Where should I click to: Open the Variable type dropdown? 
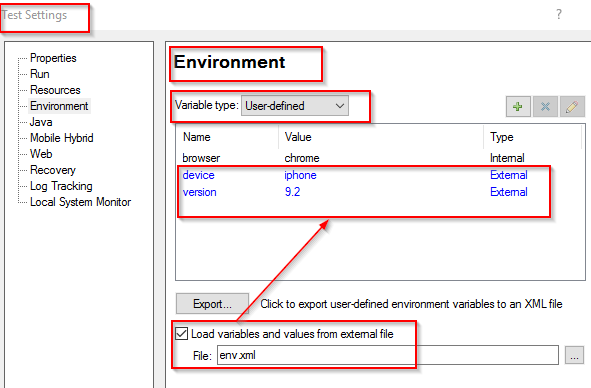[x=295, y=106]
